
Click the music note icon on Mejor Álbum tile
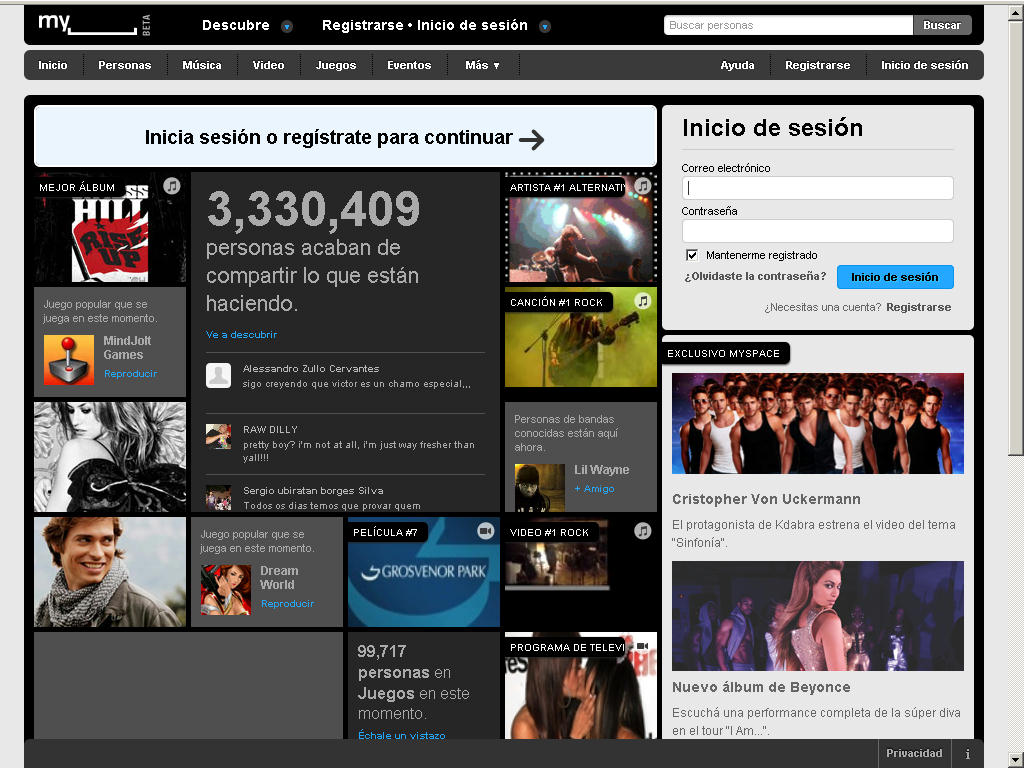172,186
